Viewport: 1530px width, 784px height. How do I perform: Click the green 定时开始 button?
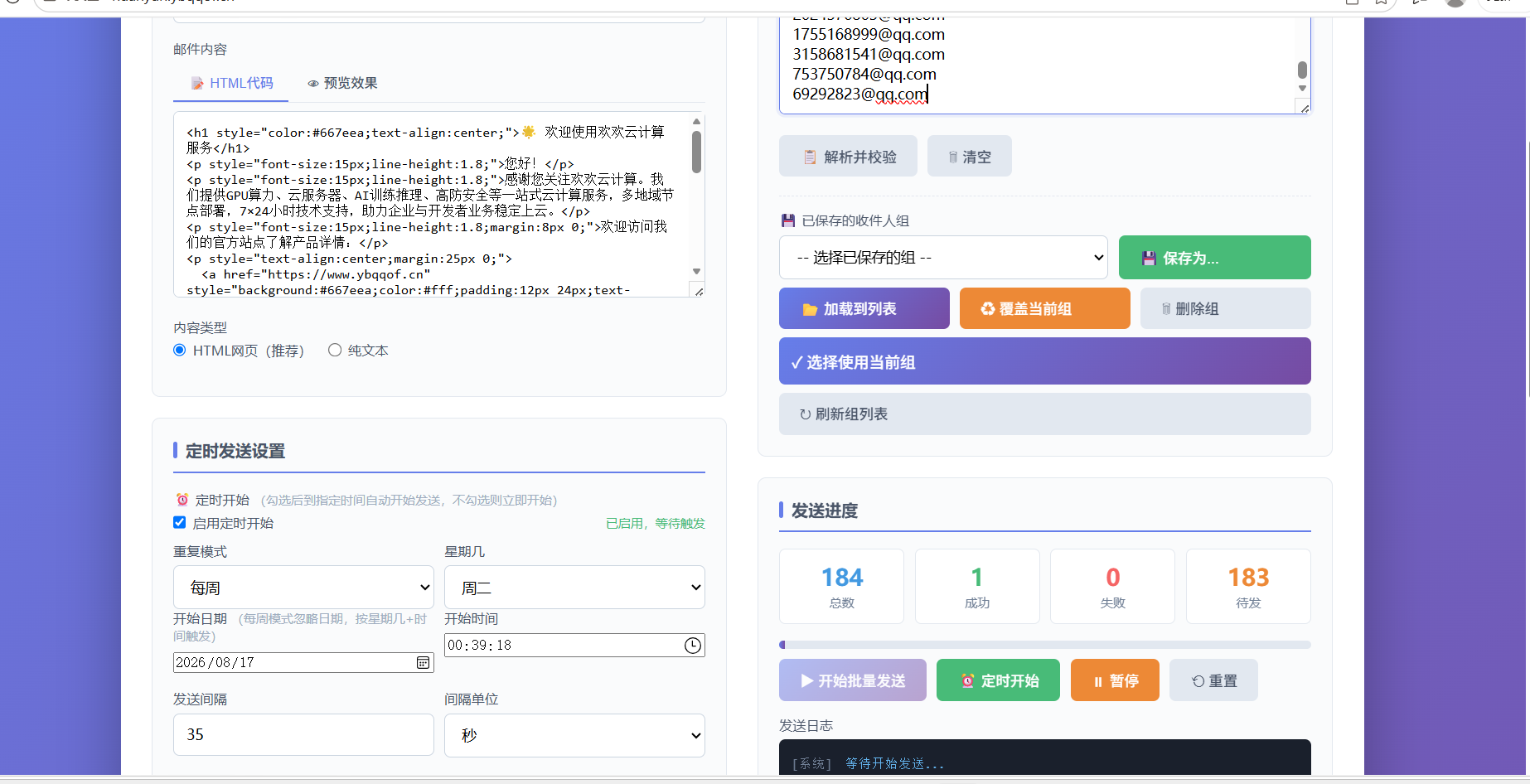(x=998, y=680)
